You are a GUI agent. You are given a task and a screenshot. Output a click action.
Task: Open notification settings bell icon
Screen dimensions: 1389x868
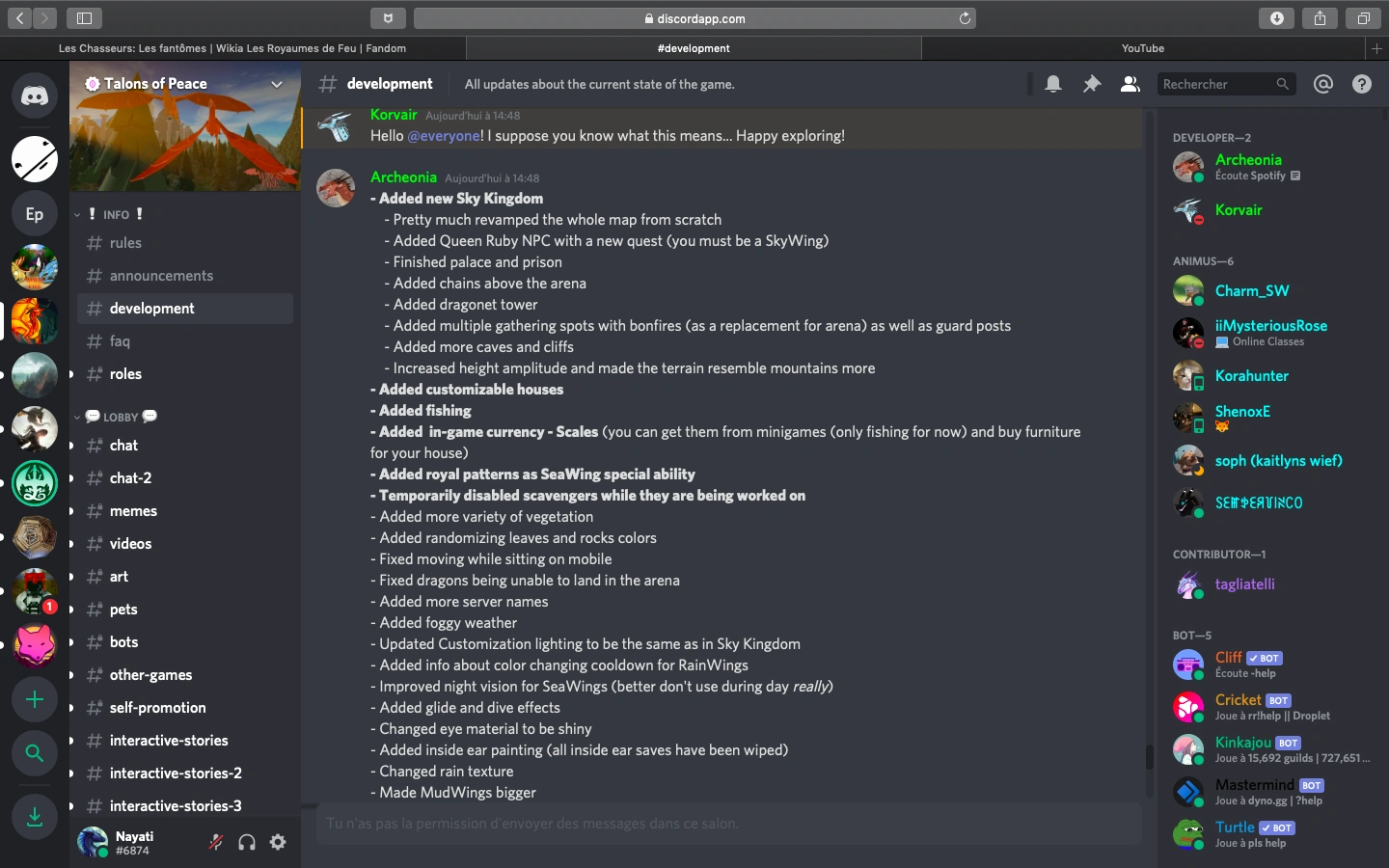click(1053, 85)
